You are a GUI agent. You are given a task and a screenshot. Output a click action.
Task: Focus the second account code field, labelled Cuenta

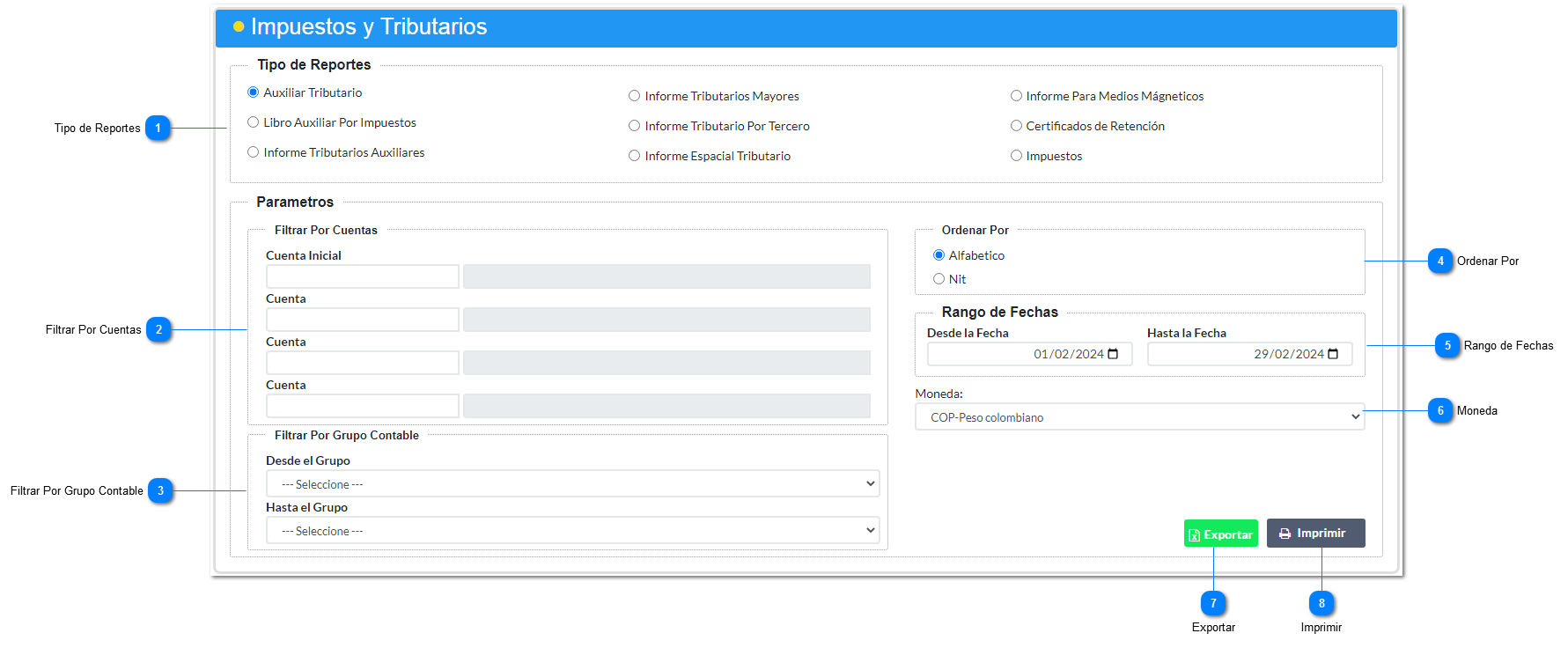pyautogui.click(x=363, y=320)
